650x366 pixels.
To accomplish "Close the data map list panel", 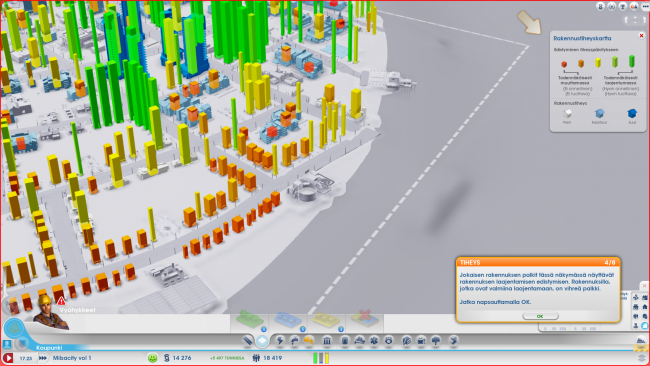I will pyautogui.click(x=645, y=286).
